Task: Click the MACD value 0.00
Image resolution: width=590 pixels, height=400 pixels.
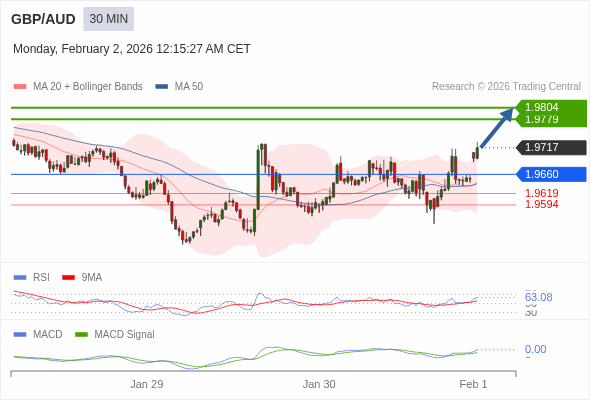Action: pos(535,349)
